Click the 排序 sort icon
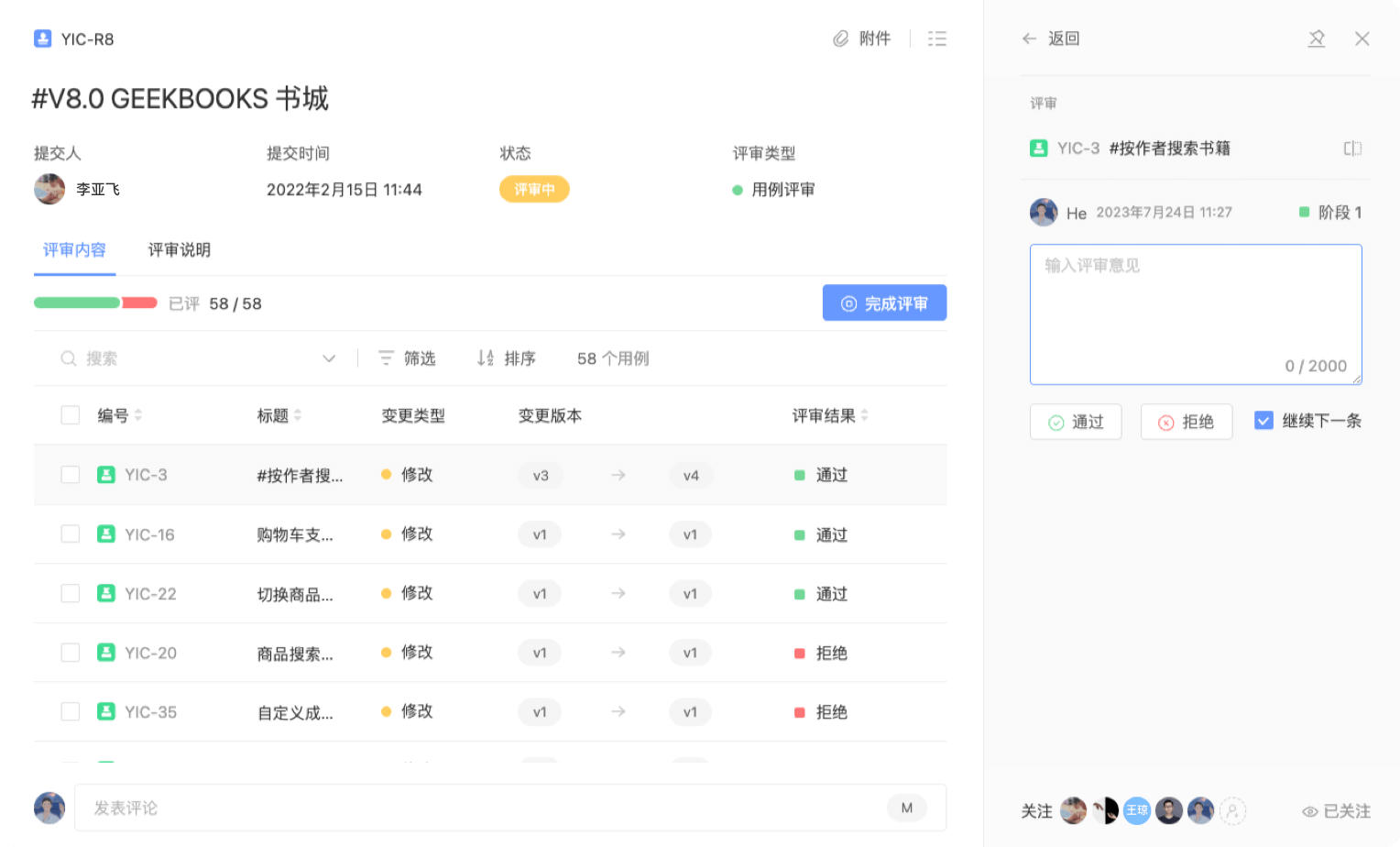 (x=486, y=358)
